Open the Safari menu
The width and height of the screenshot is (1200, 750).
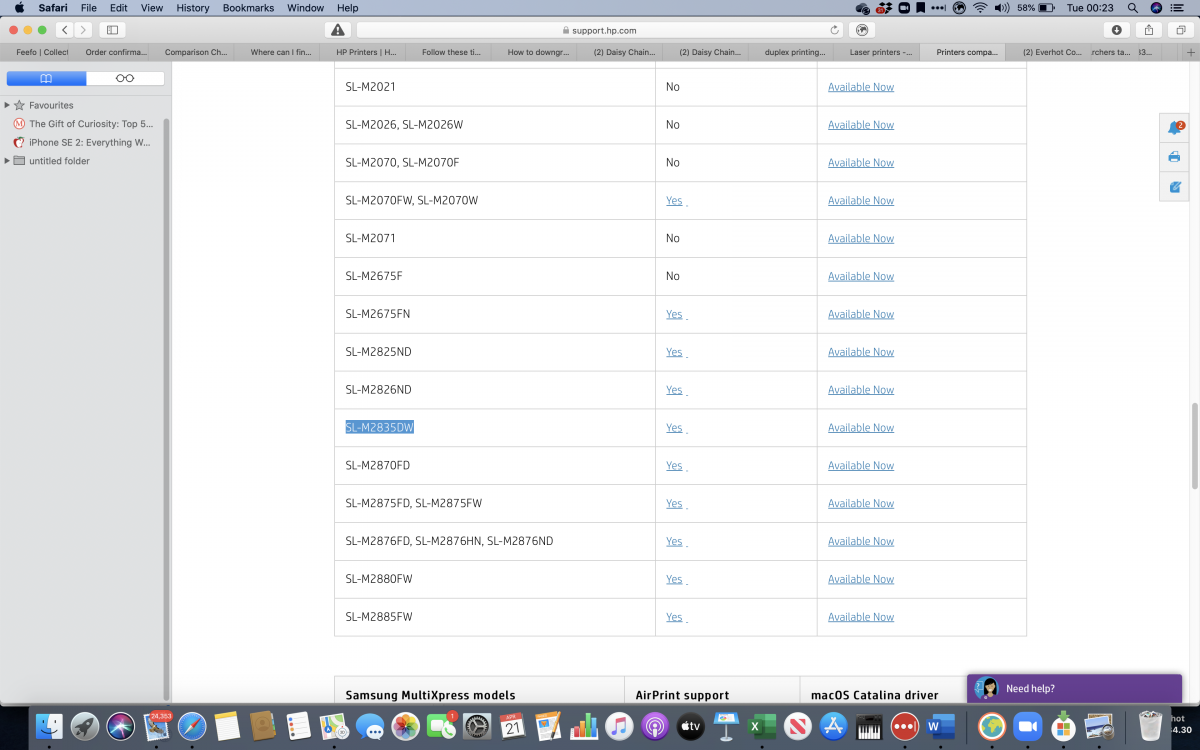point(53,7)
